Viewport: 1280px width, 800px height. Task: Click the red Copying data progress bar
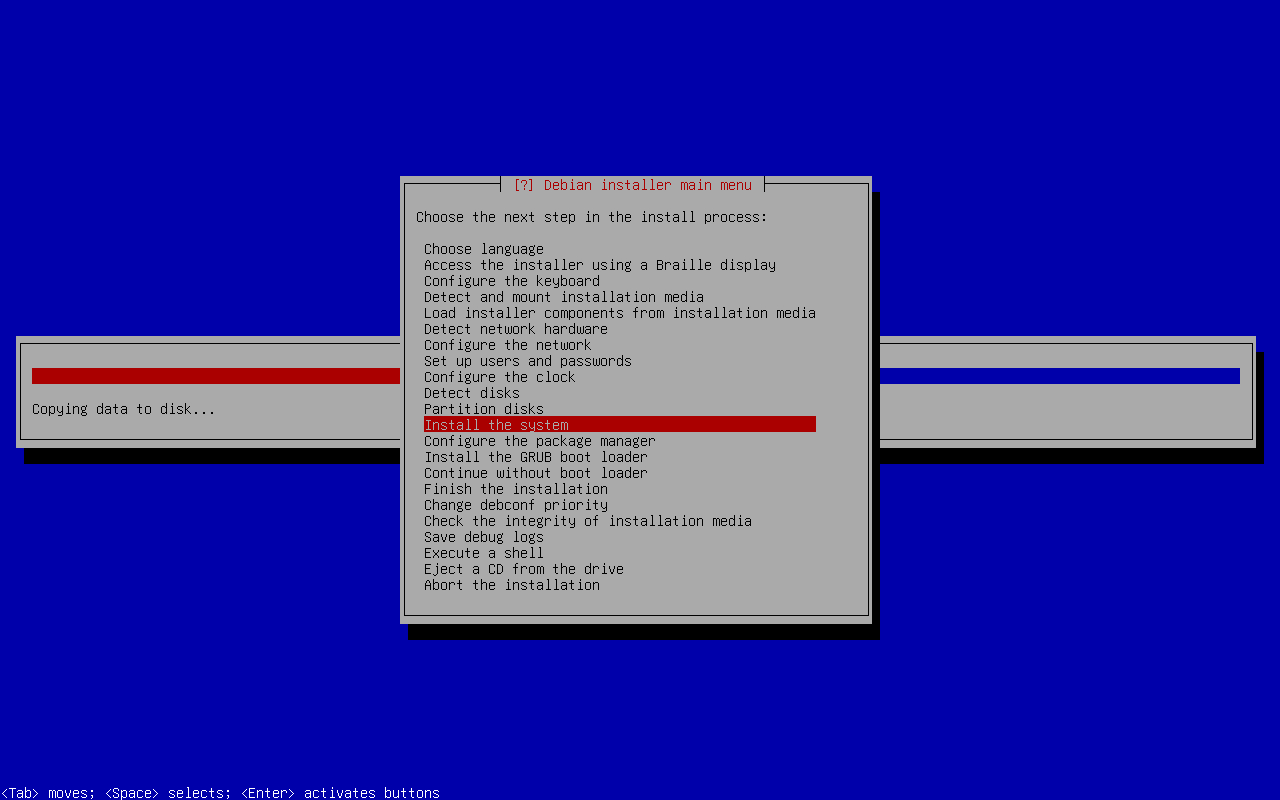click(x=215, y=376)
